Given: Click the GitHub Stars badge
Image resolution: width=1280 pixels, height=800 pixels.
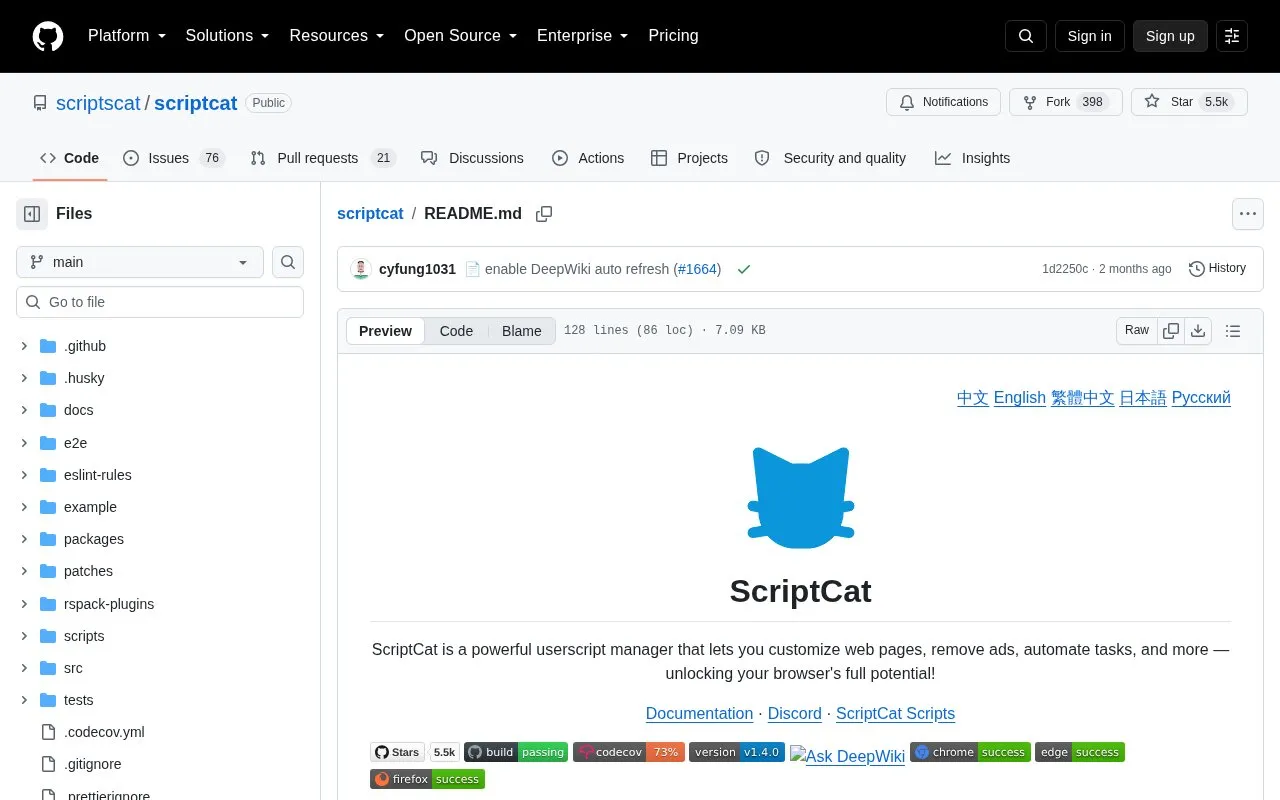Looking at the screenshot, I should tap(415, 752).
